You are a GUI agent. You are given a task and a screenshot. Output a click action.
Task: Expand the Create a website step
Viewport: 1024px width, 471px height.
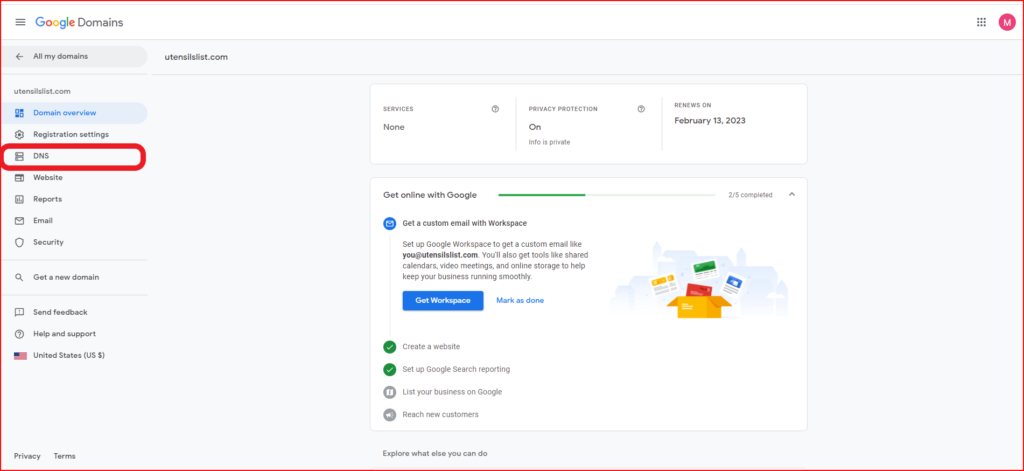tap(431, 347)
